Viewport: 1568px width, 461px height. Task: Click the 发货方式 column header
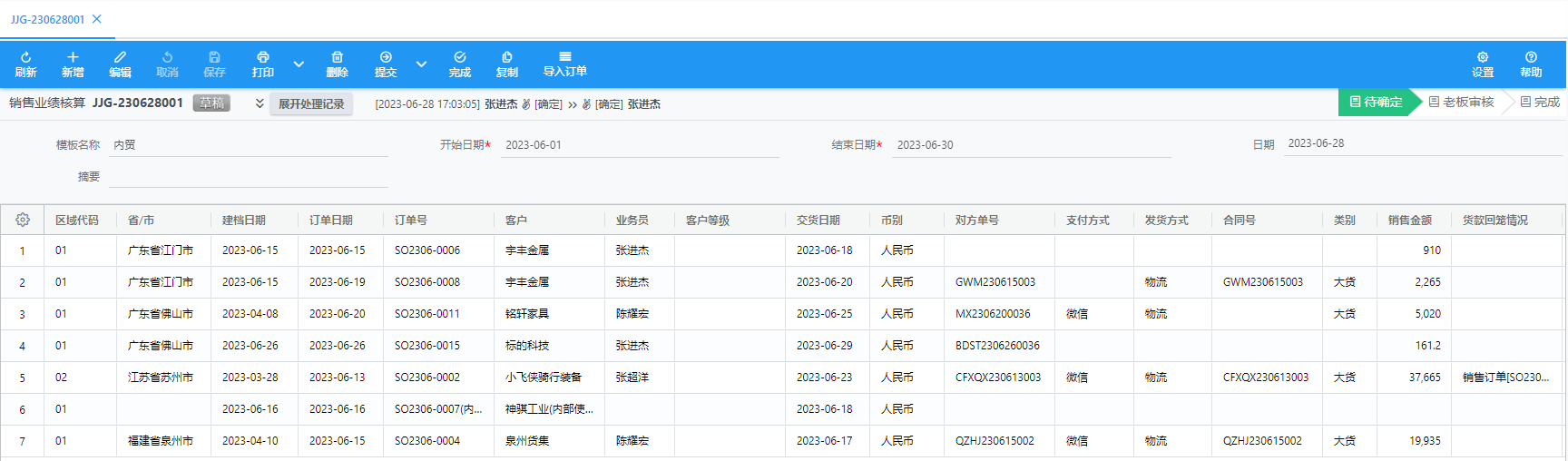pyautogui.click(x=1167, y=221)
